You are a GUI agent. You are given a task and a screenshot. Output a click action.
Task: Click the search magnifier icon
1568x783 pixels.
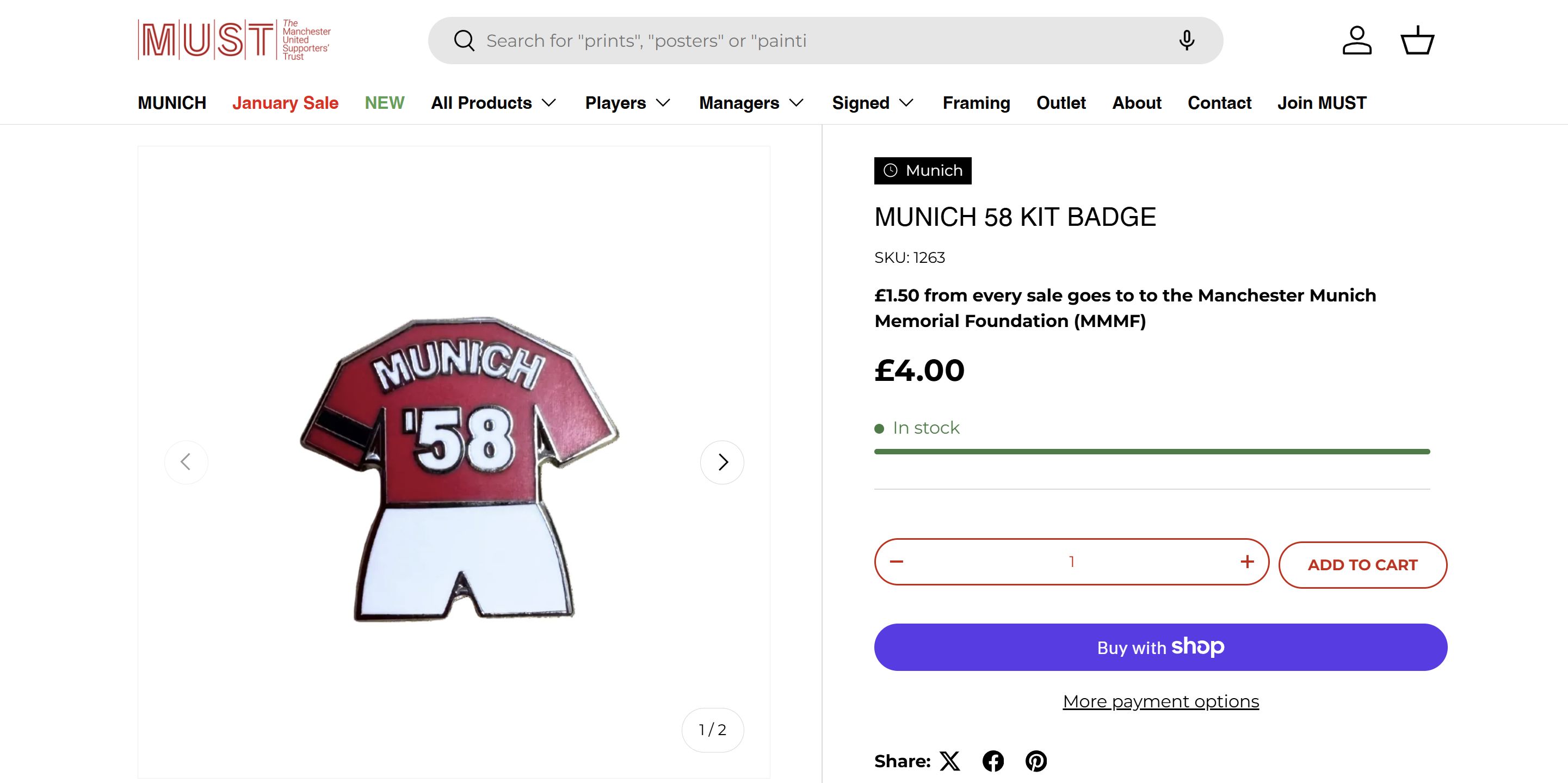point(464,41)
